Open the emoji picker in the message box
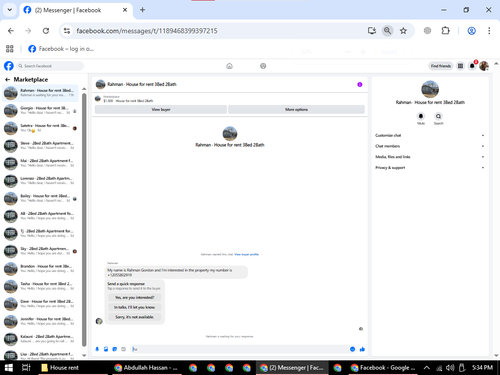The image size is (500, 375). [x=352, y=349]
